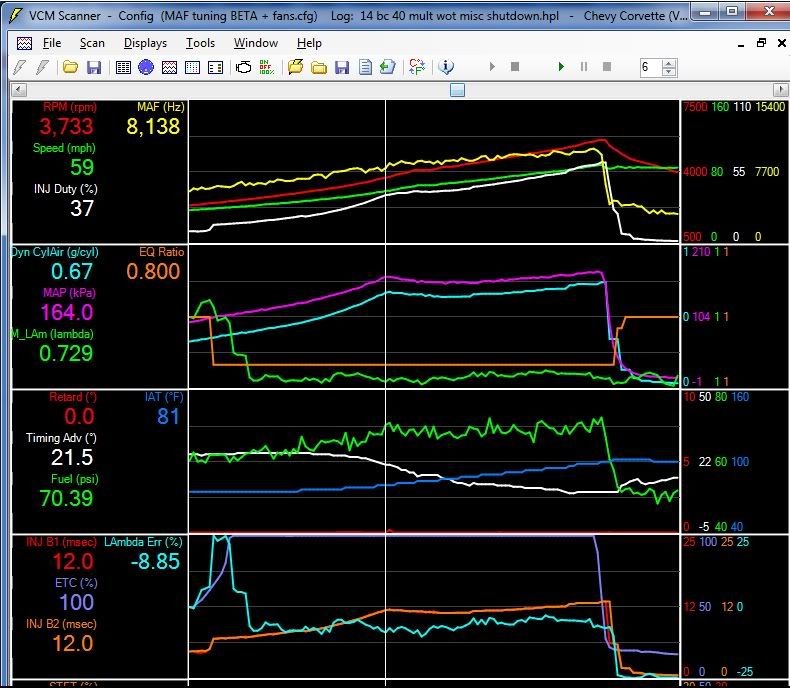Click the second yellow folder icon
The height and width of the screenshot is (688, 790).
click(319, 67)
